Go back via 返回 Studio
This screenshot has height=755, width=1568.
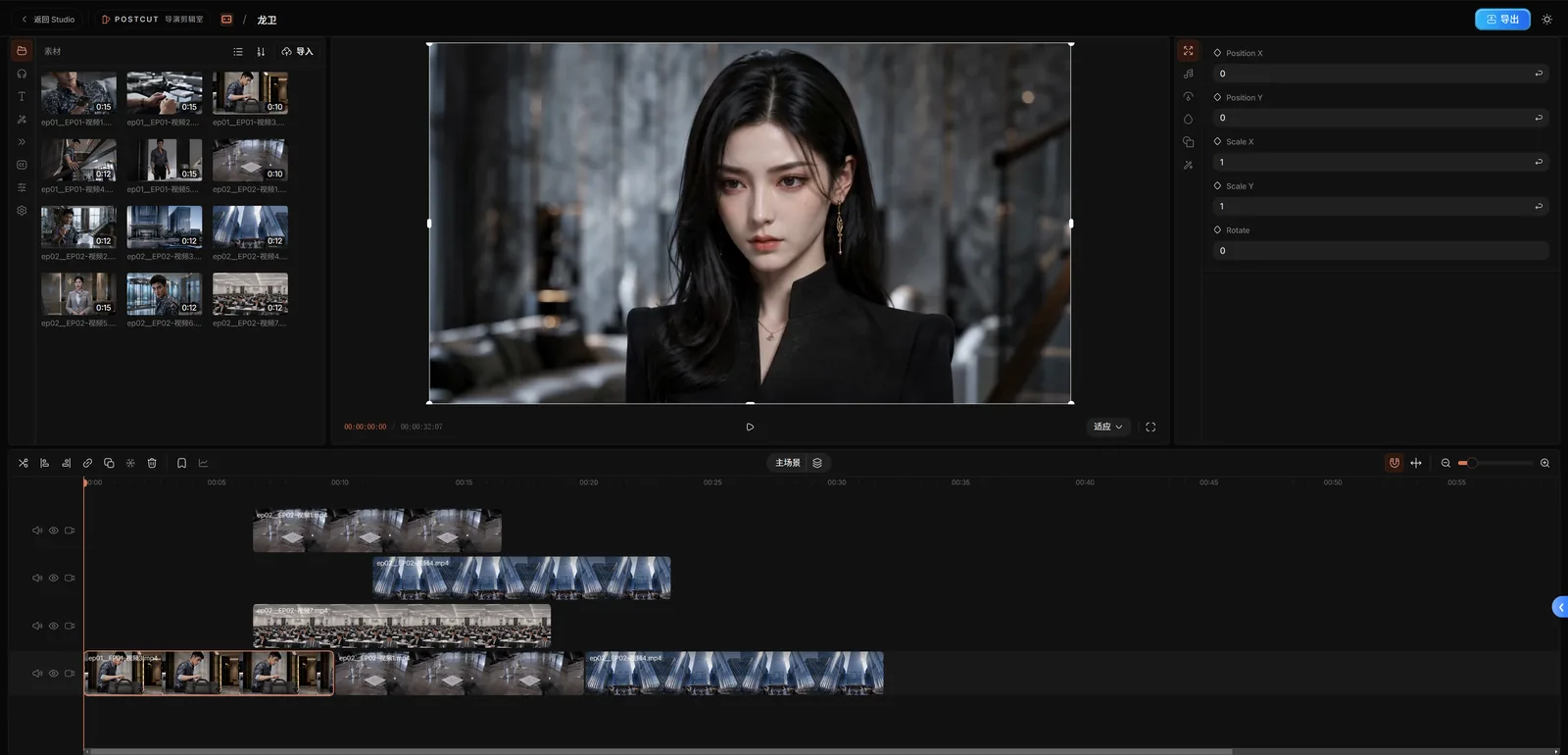coord(48,20)
